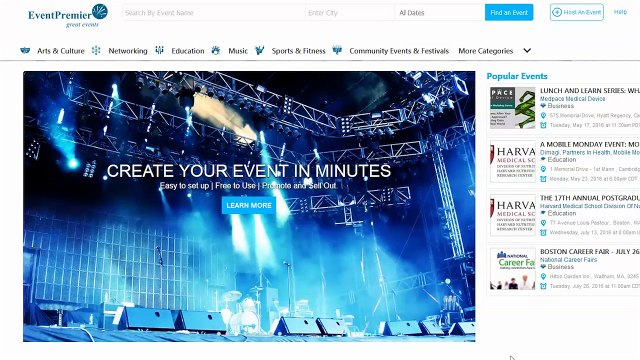
Task: Click the Pace thumbnail for Lunch and Learn
Action: (x=513, y=108)
